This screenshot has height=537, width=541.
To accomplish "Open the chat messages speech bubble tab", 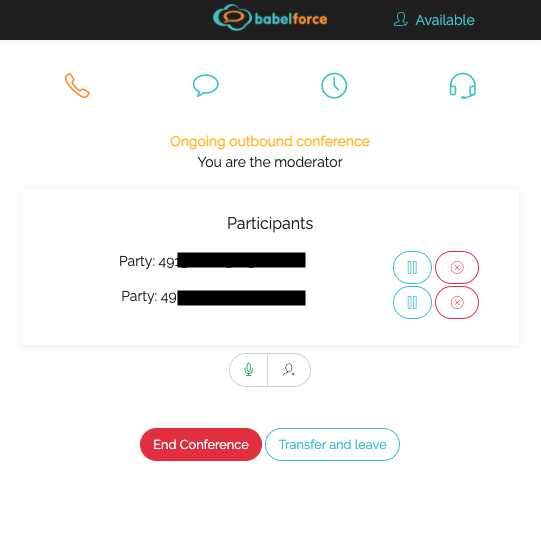I will pyautogui.click(x=206, y=85).
